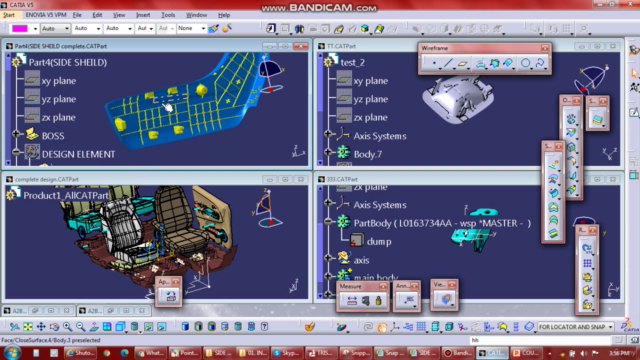Select the Projection tool in Wireframe toolbar

click(481, 63)
